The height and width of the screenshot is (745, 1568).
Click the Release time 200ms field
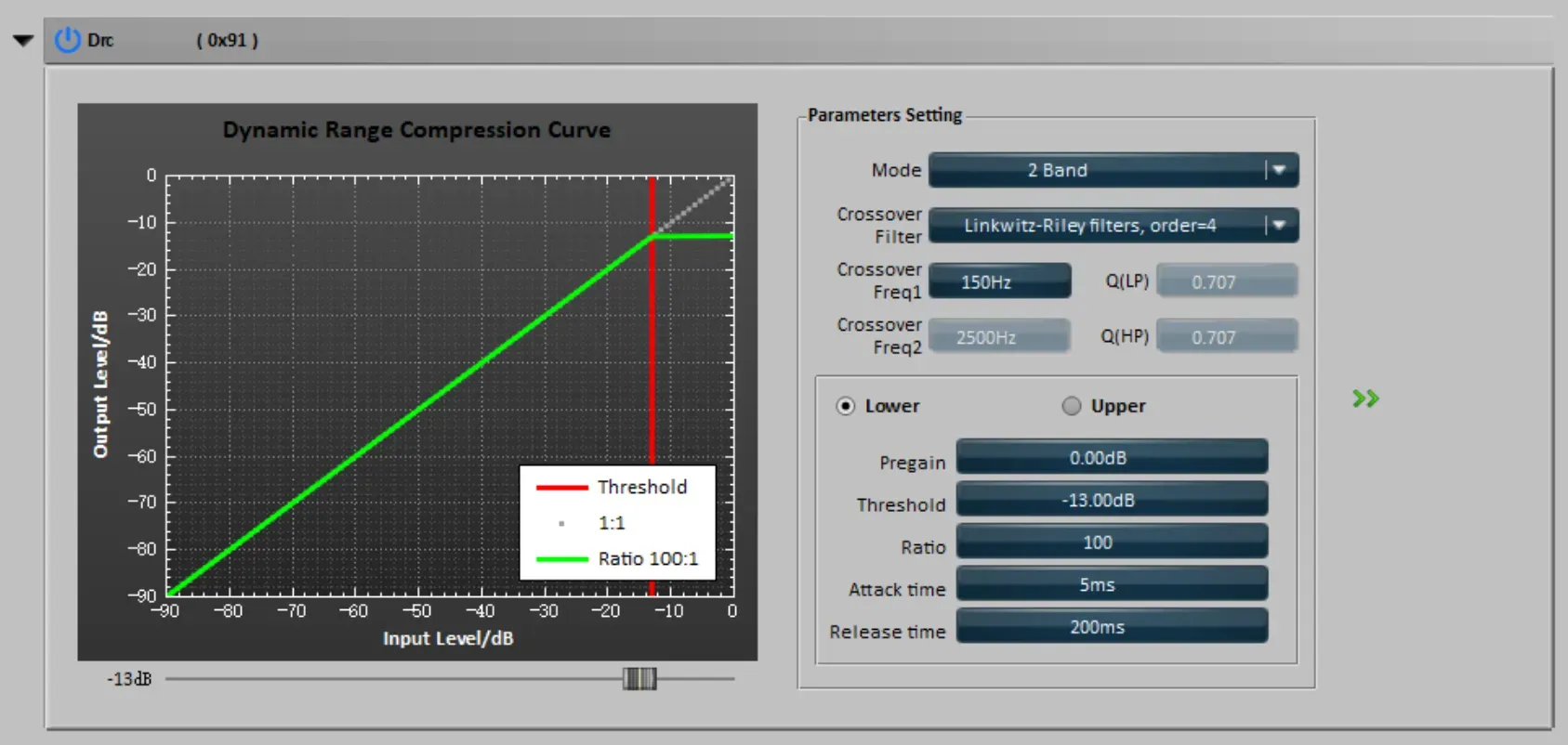[x=1112, y=626]
